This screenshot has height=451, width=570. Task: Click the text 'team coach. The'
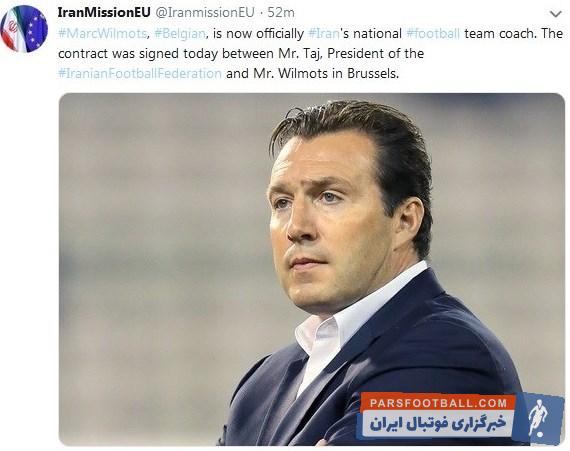[514, 34]
